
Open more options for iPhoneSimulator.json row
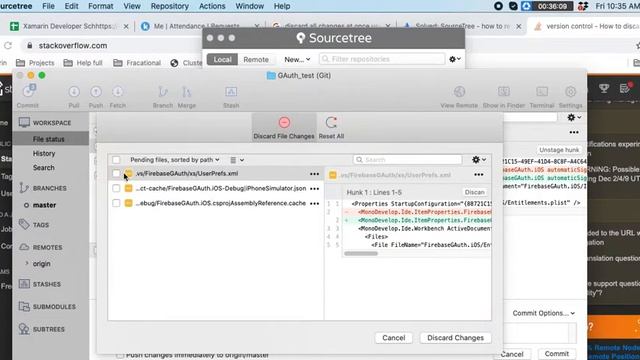tap(314, 189)
